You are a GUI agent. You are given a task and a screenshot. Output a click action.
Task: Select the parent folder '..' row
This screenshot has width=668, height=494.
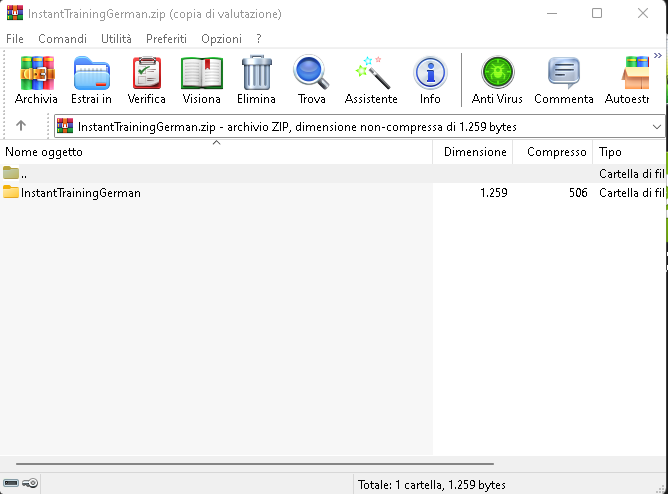point(332,174)
